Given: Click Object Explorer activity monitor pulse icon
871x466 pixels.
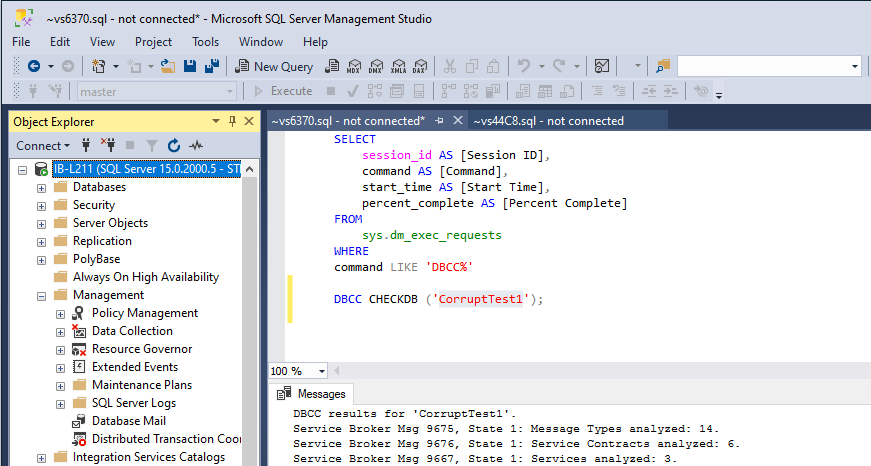Looking at the screenshot, I should coord(196,146).
